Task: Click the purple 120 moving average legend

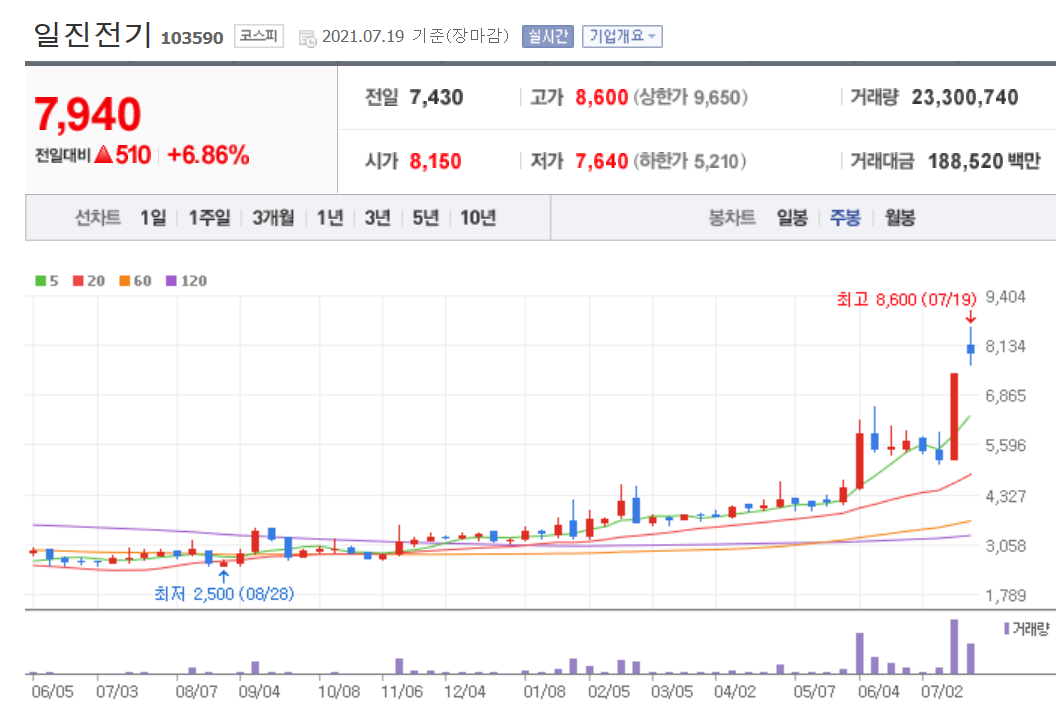Action: (187, 281)
